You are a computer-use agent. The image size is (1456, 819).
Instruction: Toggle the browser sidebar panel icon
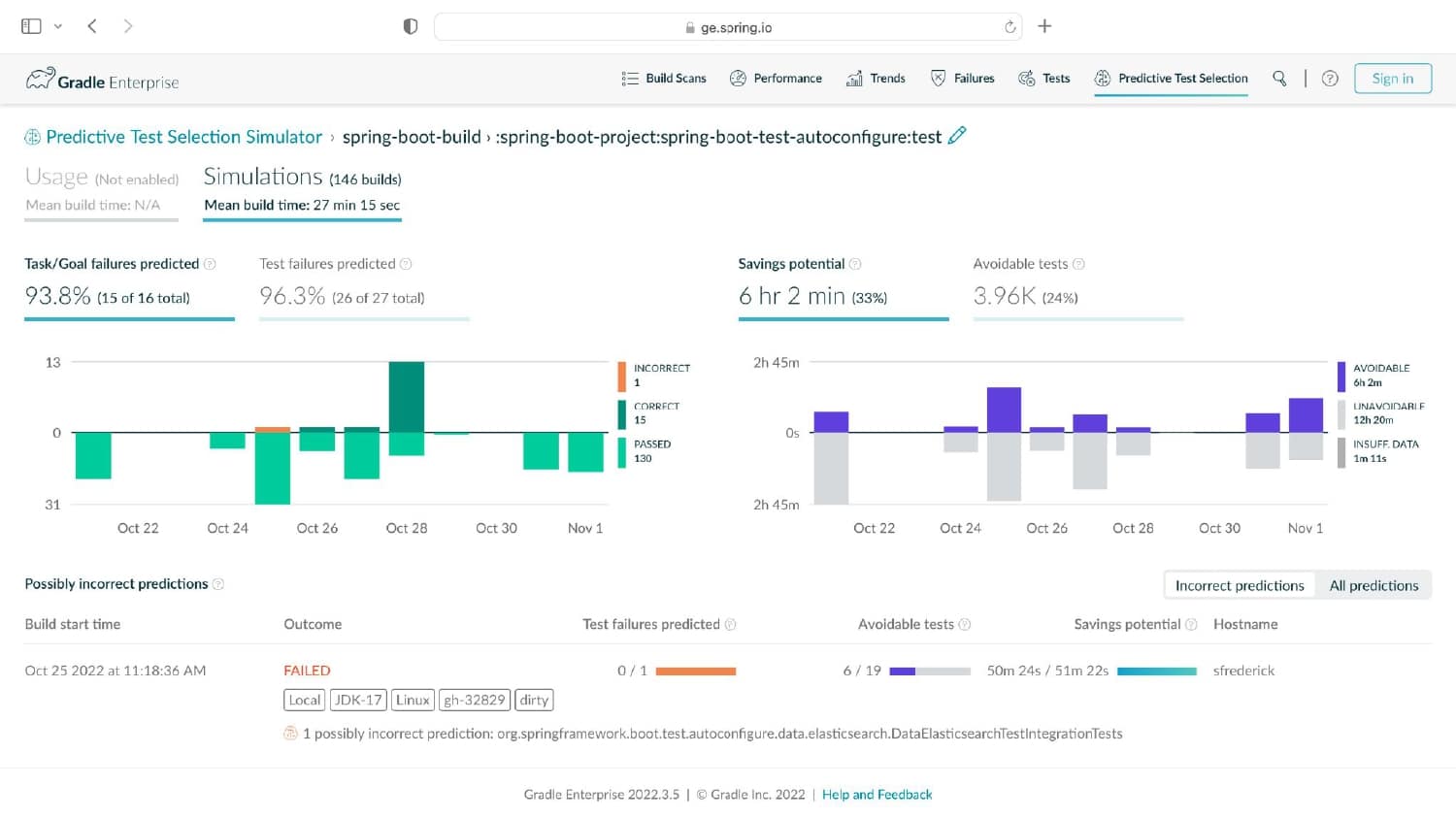pyautogui.click(x=31, y=26)
